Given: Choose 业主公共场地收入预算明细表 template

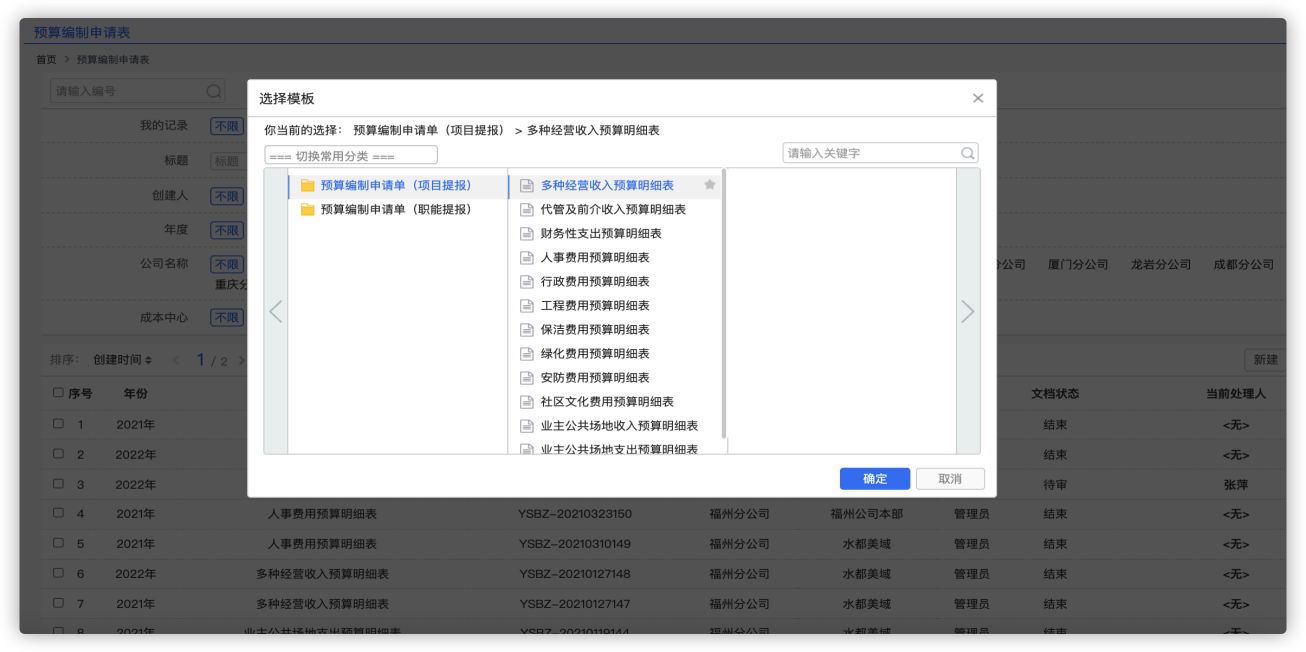Looking at the screenshot, I should (619, 426).
